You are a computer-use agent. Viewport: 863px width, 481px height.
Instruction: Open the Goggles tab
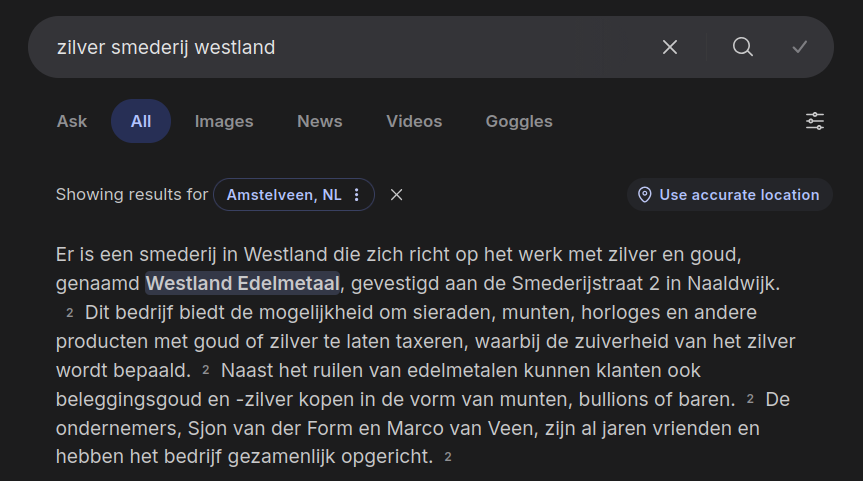pos(519,121)
